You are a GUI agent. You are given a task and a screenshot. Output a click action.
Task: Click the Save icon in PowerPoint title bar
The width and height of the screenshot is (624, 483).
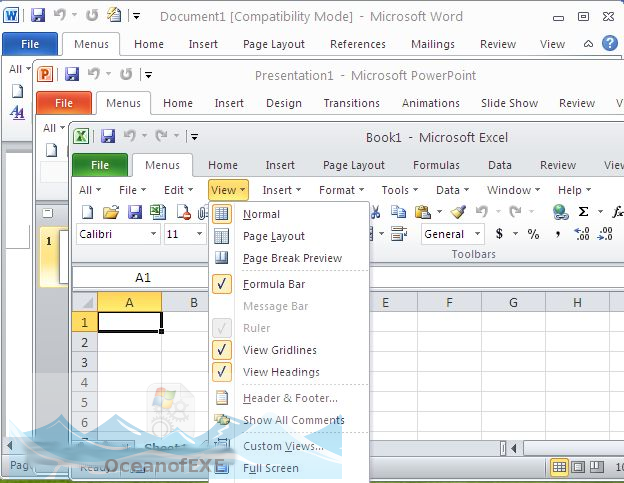72,74
